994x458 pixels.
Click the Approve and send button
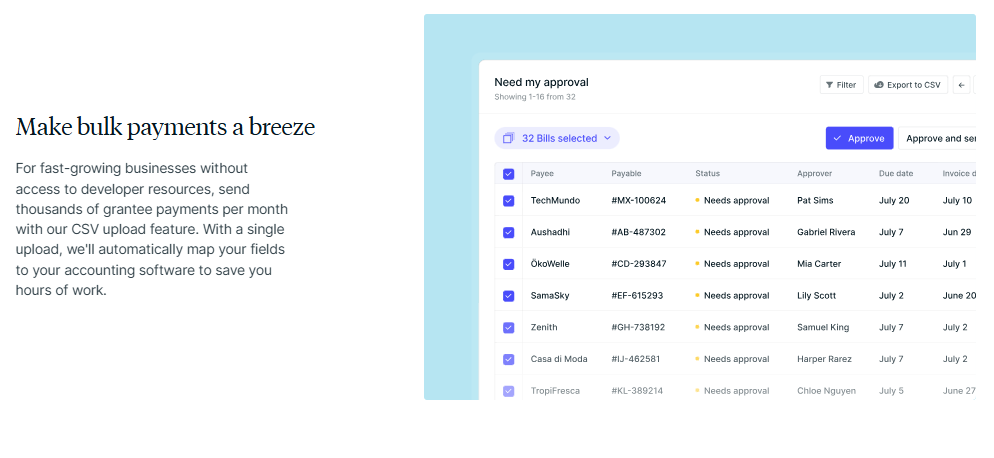[x=939, y=139]
